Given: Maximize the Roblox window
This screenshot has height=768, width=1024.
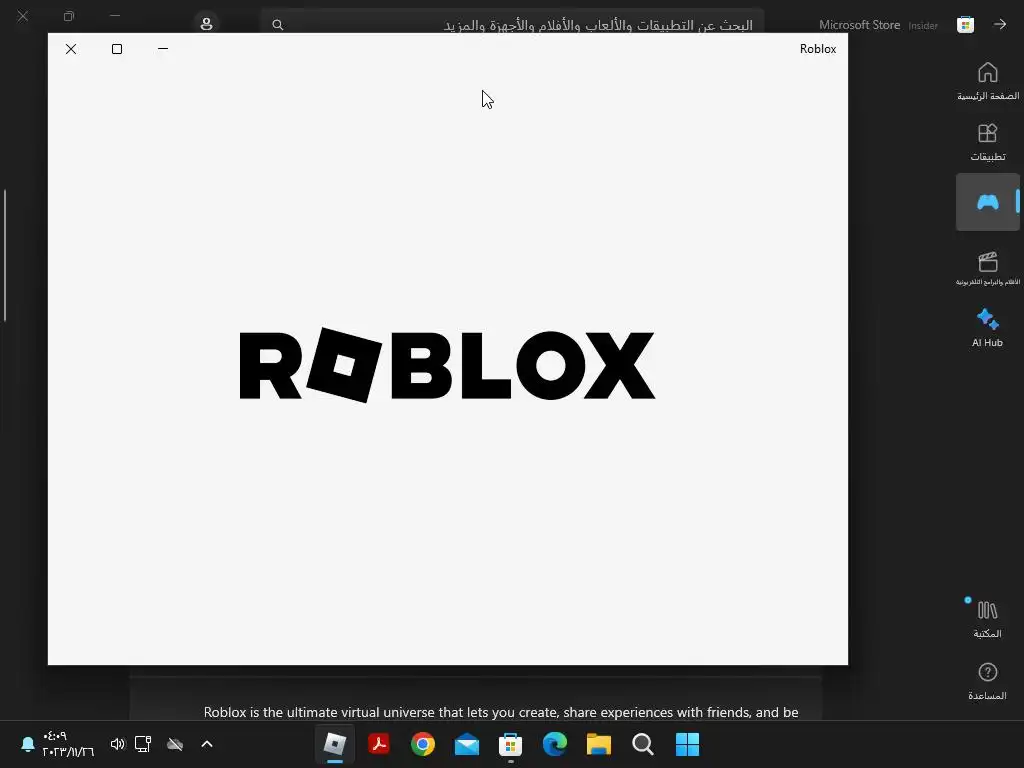Looking at the screenshot, I should [x=117, y=49].
